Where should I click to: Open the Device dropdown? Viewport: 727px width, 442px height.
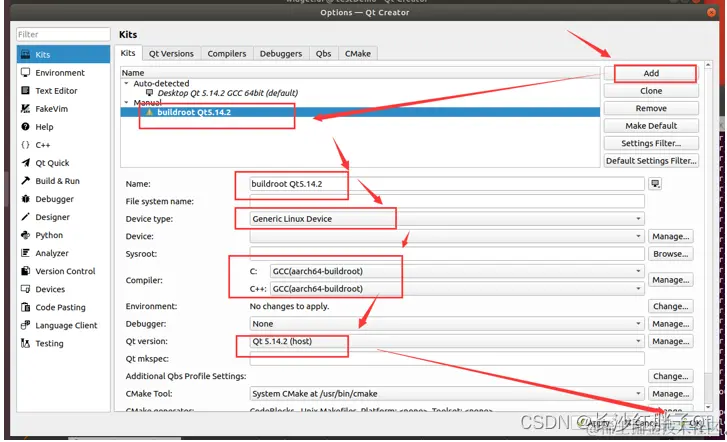447,236
